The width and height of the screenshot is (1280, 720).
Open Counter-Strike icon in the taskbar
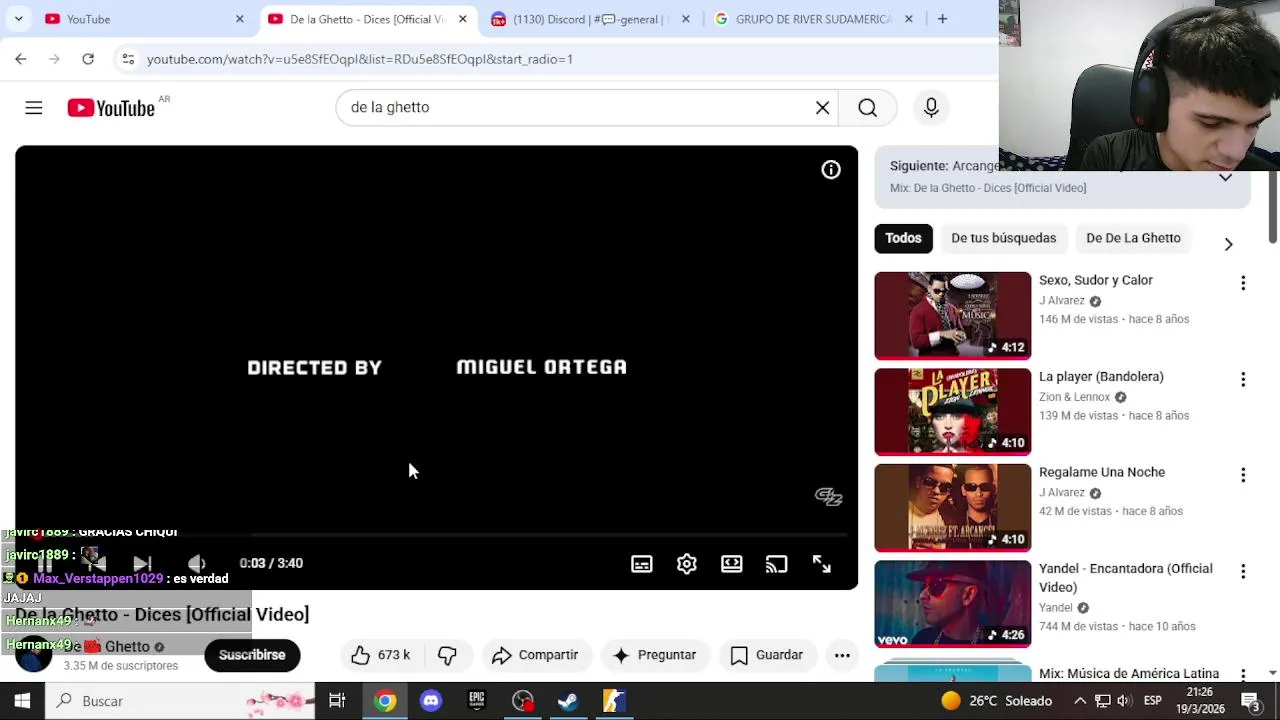click(x=614, y=701)
